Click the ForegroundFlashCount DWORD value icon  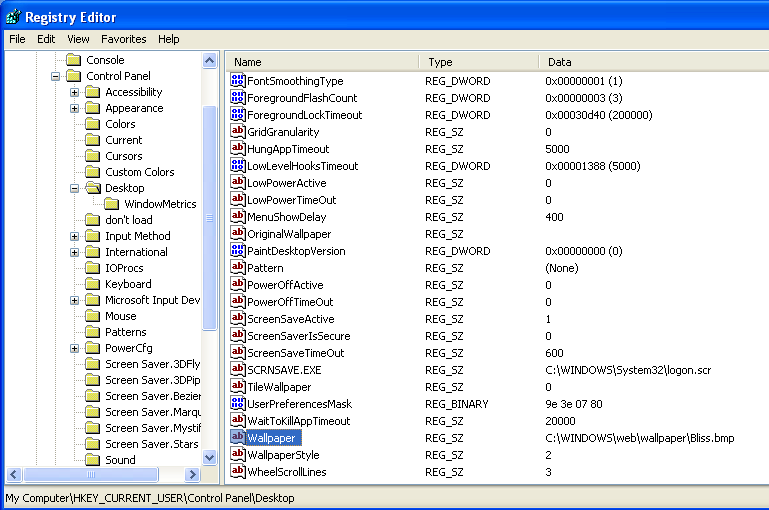[238, 97]
